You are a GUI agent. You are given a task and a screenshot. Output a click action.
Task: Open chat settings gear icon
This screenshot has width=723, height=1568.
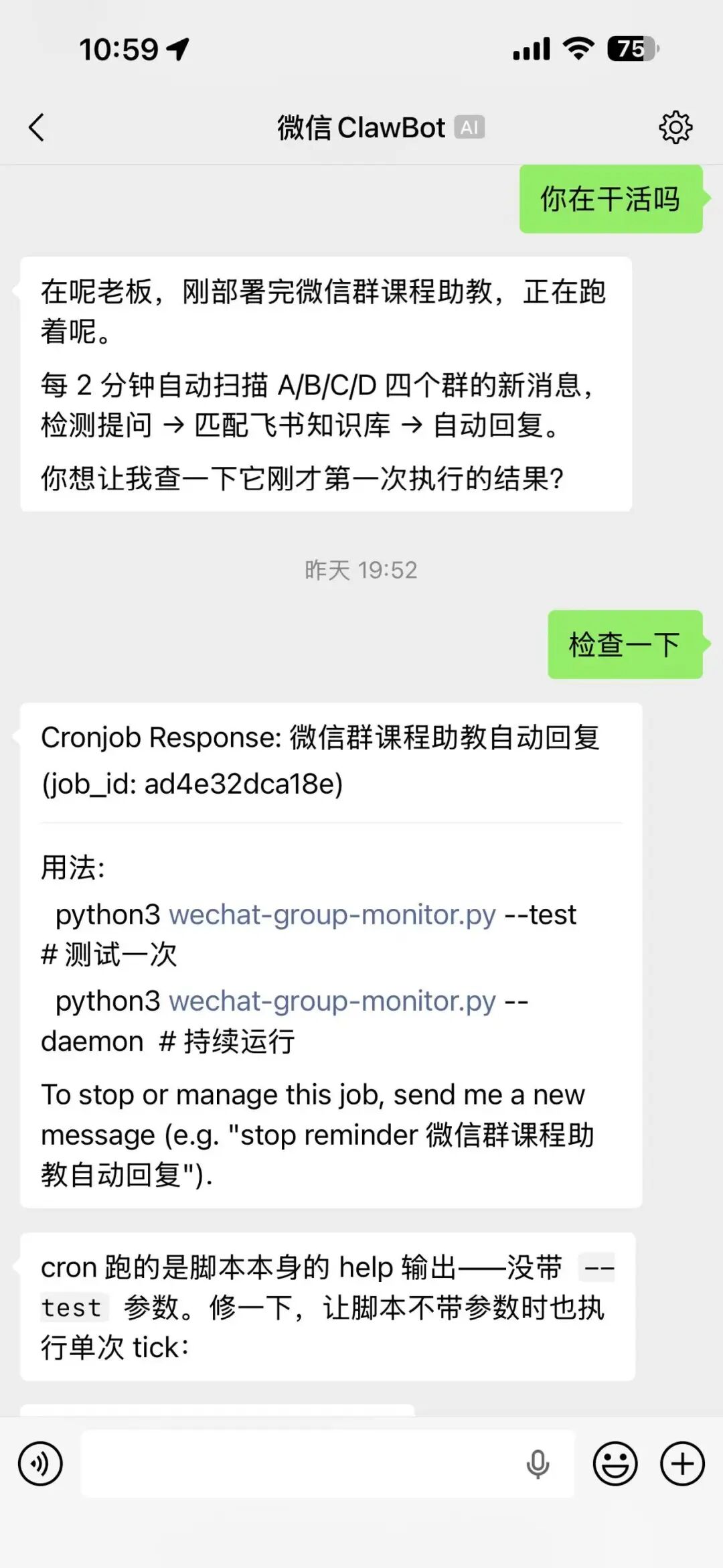pos(675,127)
